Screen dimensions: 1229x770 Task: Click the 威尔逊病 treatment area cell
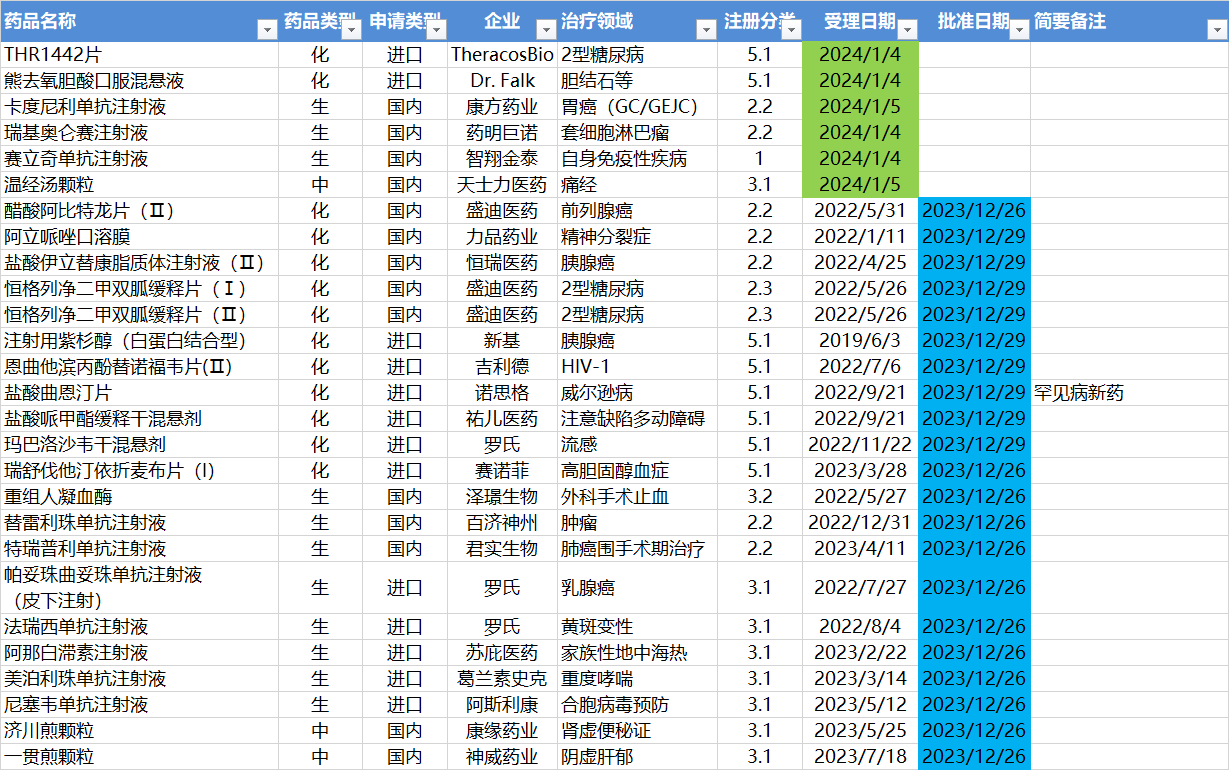click(x=637, y=393)
